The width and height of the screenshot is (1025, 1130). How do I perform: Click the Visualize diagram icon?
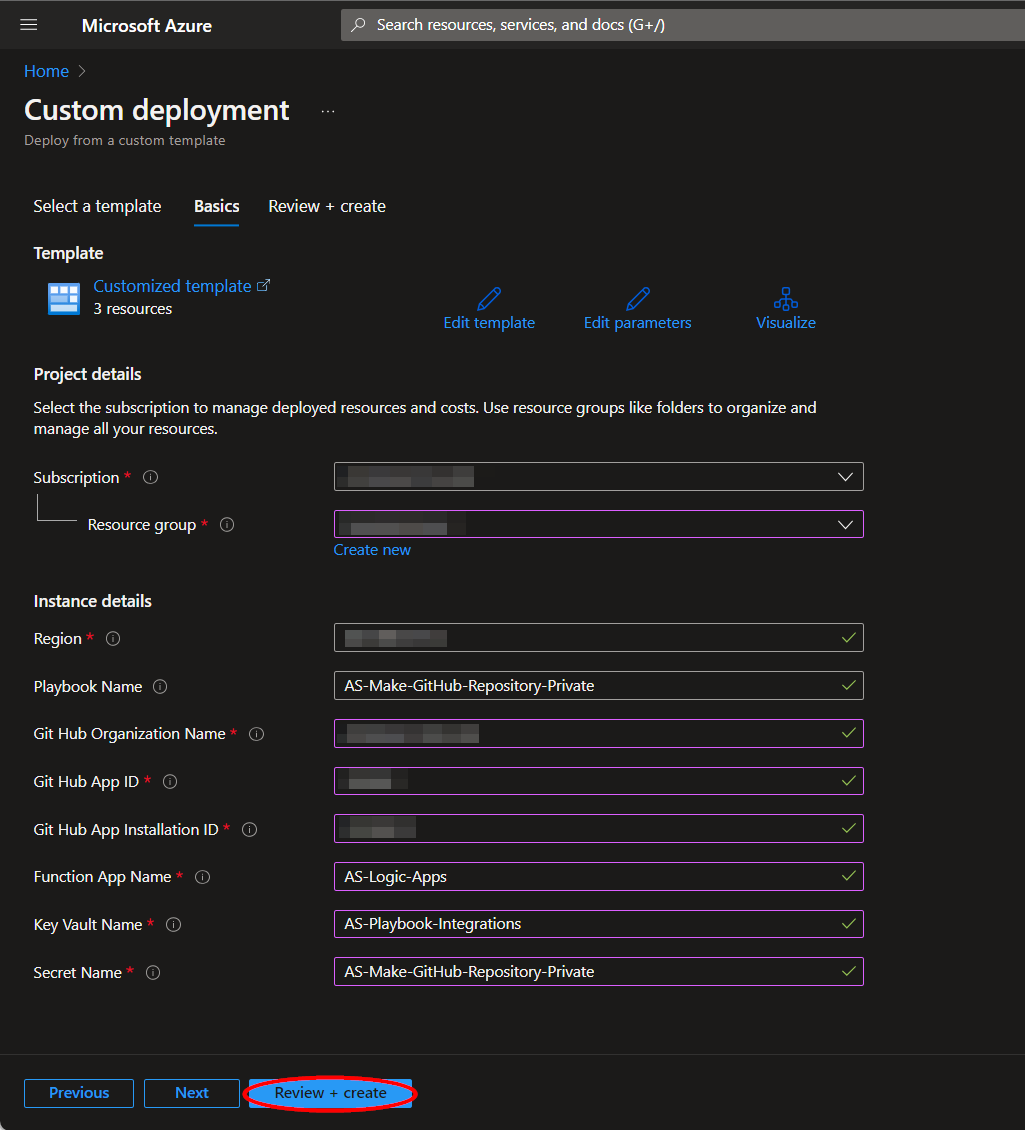(x=786, y=298)
